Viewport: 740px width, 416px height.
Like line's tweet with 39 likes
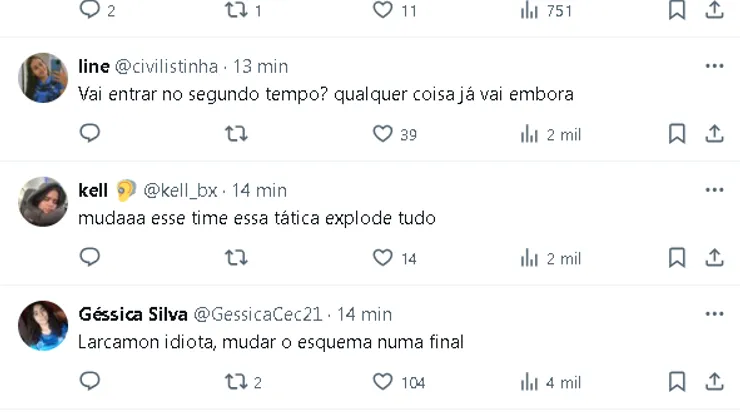point(383,133)
